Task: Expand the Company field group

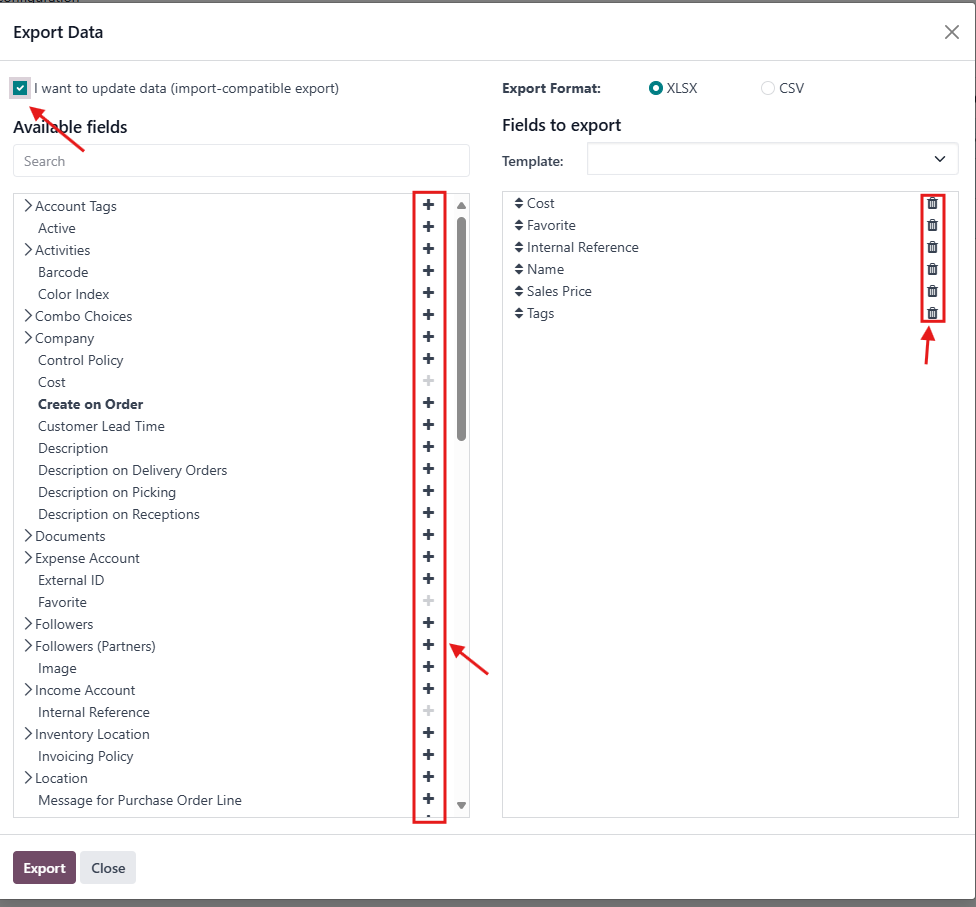Action: click(x=28, y=338)
